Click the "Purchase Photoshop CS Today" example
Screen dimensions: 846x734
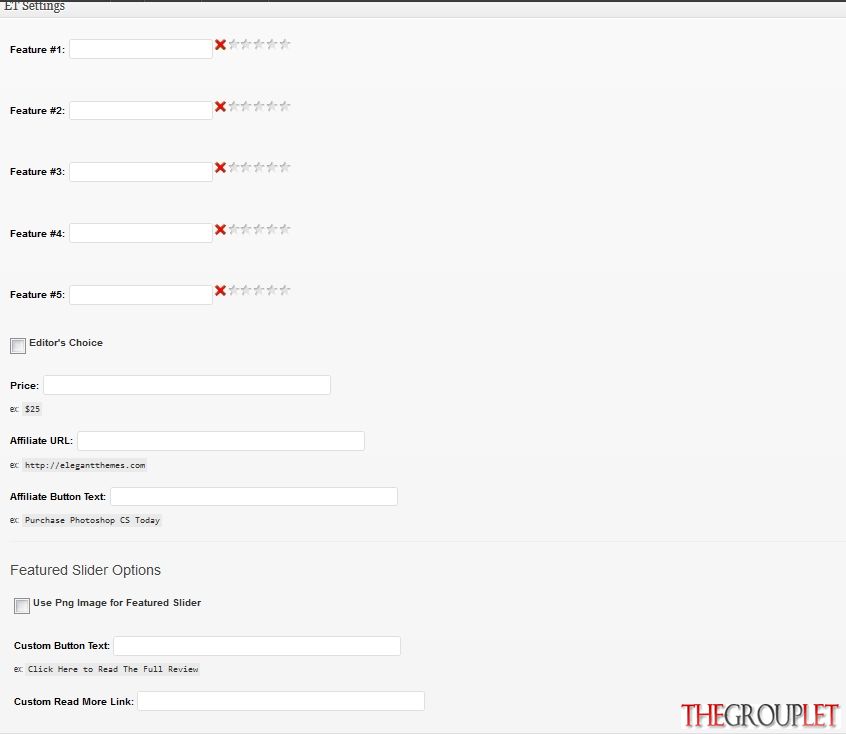92,520
